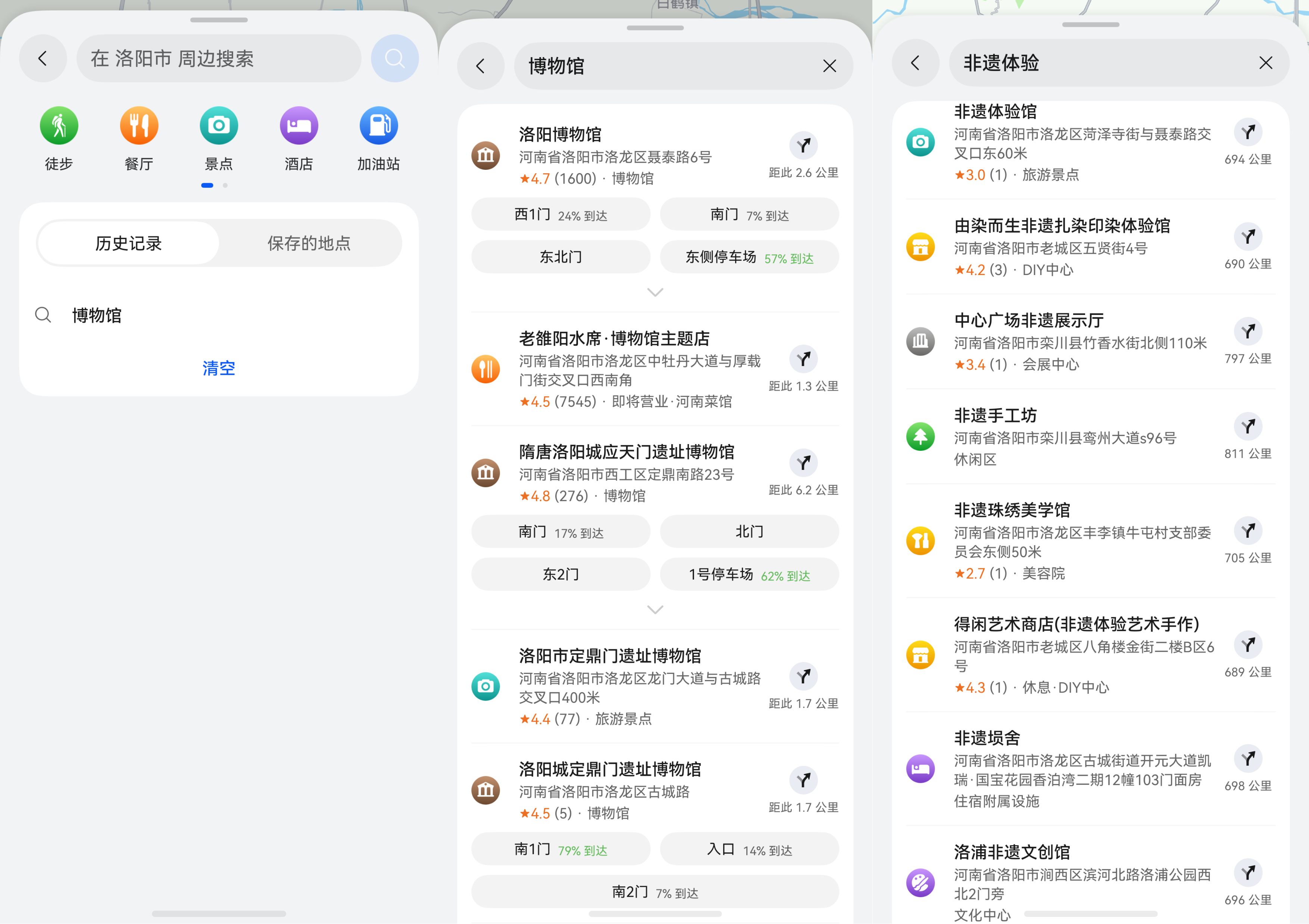
Task: Navigate to 非遗体验馆 direction icon
Action: 1249,132
